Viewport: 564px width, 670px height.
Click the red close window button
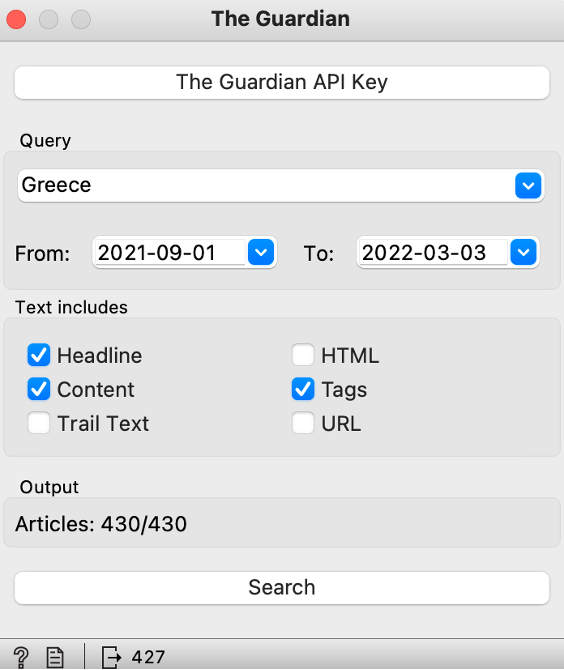coord(16,19)
